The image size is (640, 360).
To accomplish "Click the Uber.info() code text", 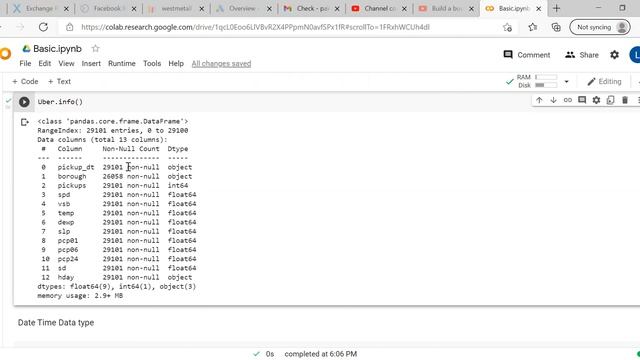I will click(x=60, y=102).
